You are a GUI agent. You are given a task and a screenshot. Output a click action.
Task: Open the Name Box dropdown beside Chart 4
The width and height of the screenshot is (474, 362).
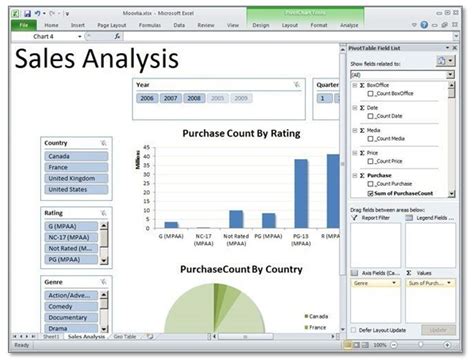pos(80,37)
